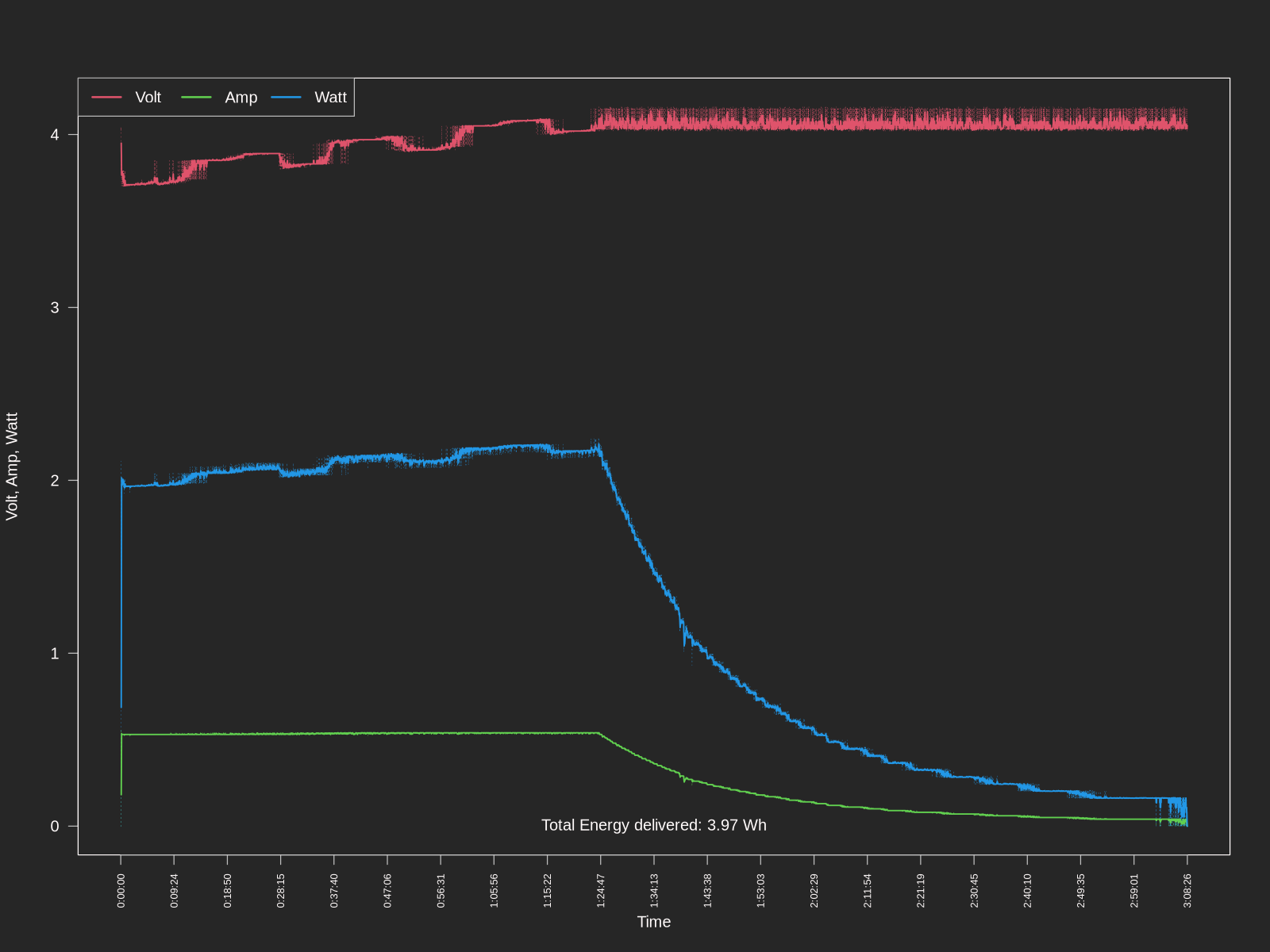
Task: Click the 0:28:15 time tick label
Action: pos(281,891)
